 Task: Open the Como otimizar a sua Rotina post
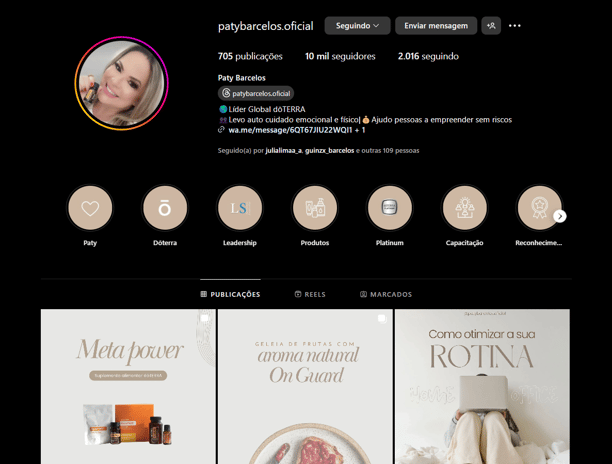click(482, 386)
